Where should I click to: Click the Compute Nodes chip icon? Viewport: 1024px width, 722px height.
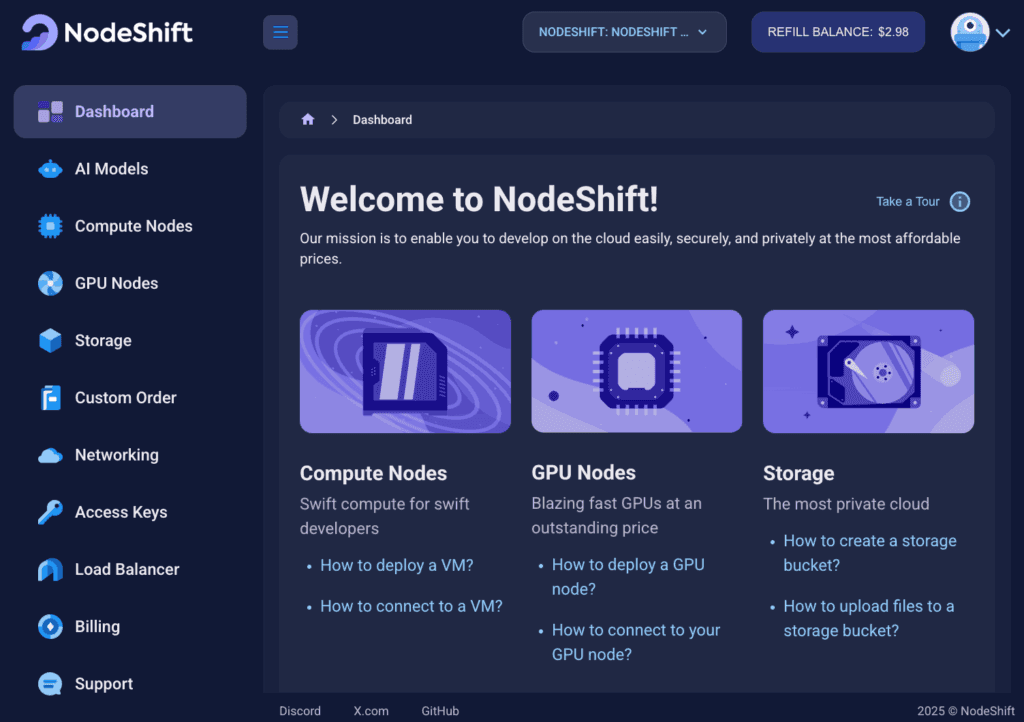[50, 226]
